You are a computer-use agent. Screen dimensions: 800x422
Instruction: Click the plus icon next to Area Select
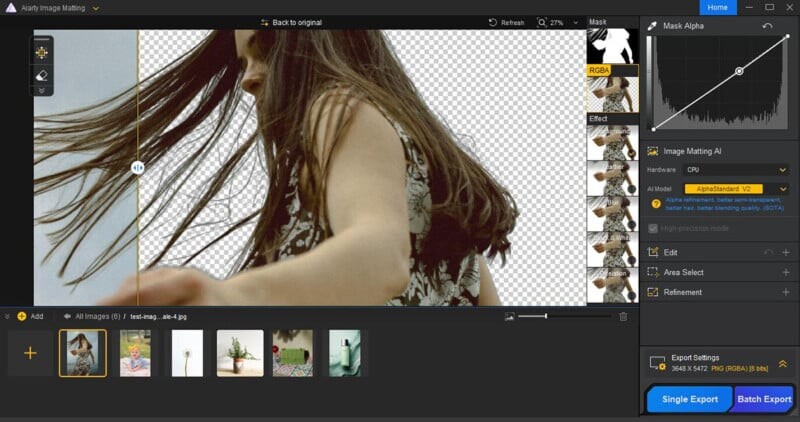click(785, 272)
